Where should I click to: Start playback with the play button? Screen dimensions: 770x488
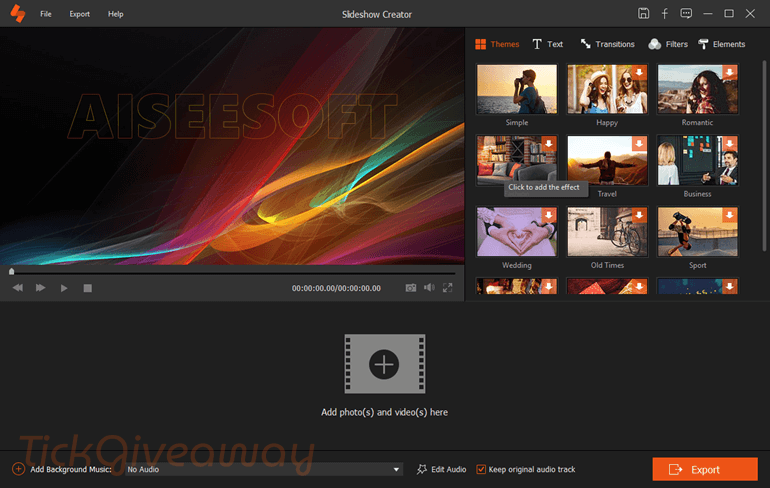[64, 288]
